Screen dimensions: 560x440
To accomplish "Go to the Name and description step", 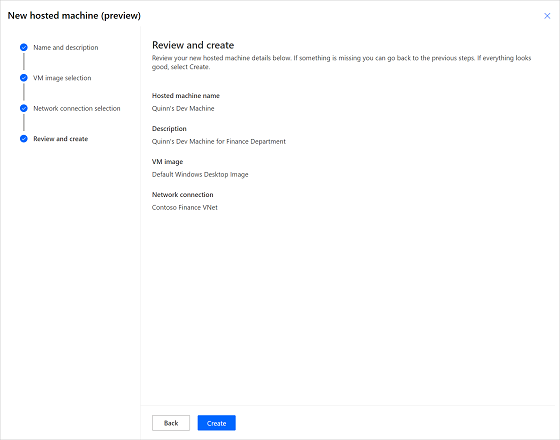I will point(66,48).
